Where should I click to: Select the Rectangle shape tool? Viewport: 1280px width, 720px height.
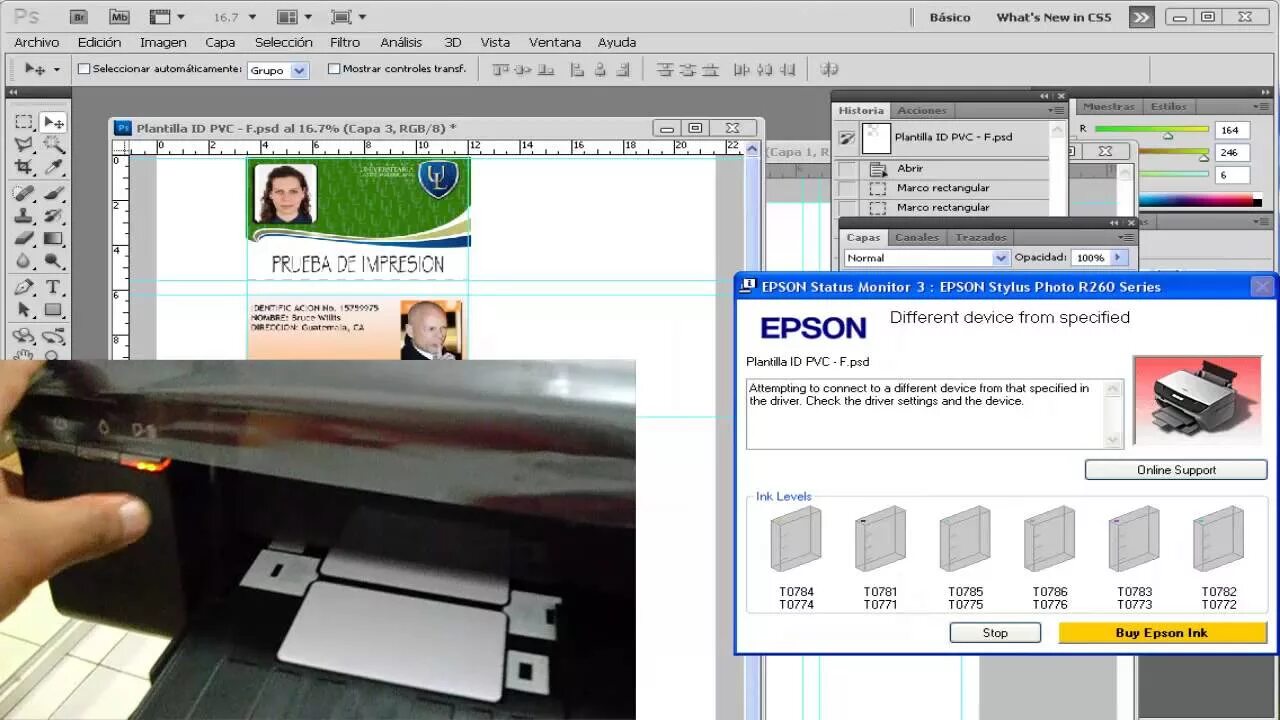pyautogui.click(x=54, y=310)
